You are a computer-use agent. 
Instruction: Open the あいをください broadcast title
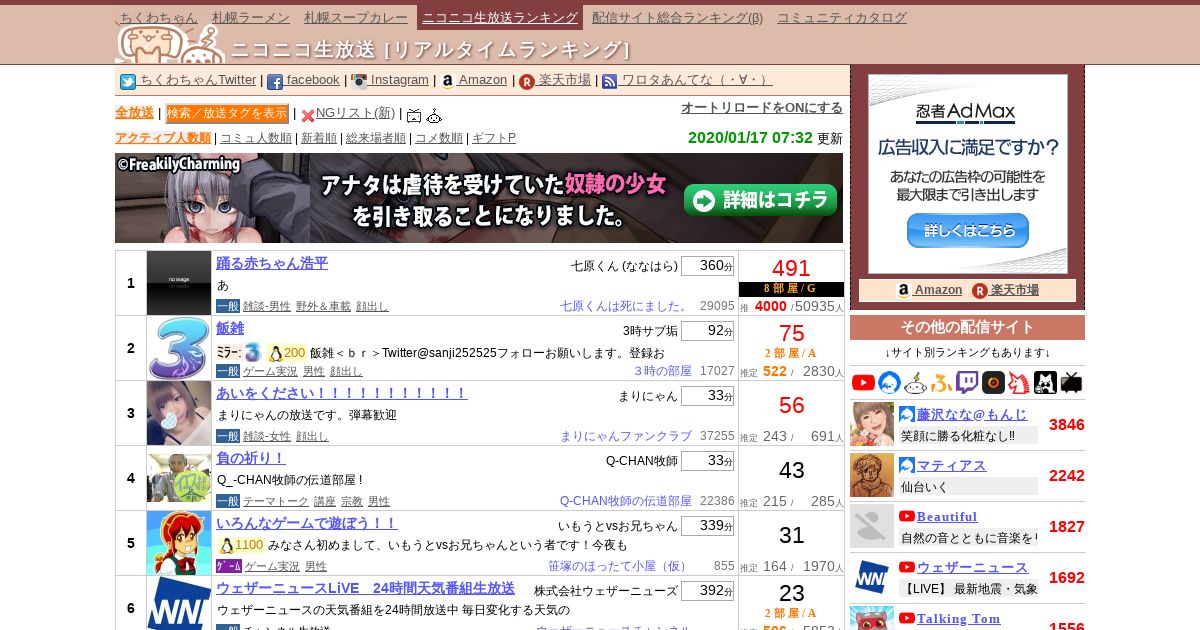pos(342,393)
